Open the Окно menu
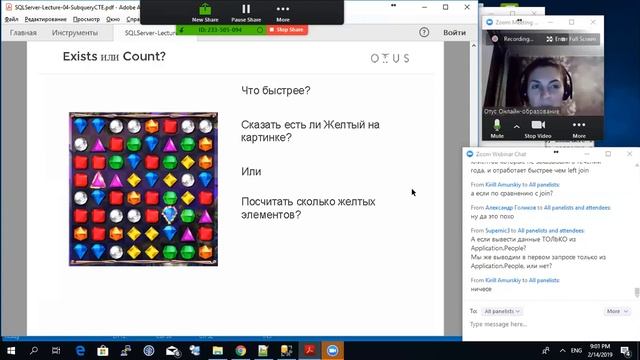The height and width of the screenshot is (360, 640). (113, 19)
